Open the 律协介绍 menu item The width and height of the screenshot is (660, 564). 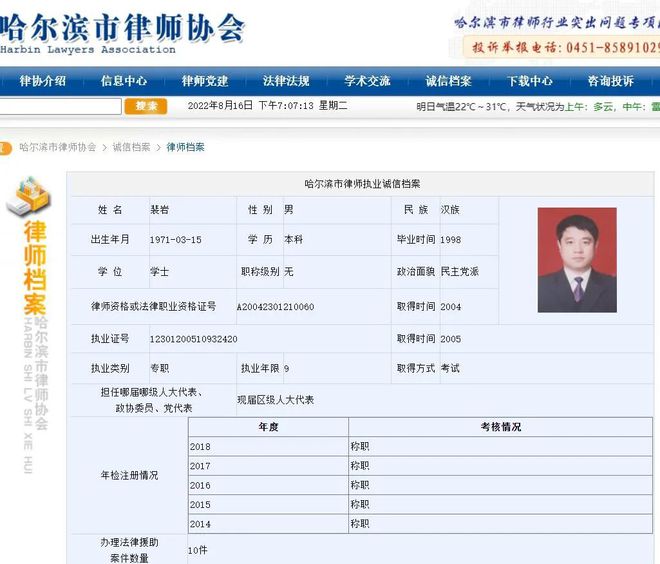(x=43, y=81)
